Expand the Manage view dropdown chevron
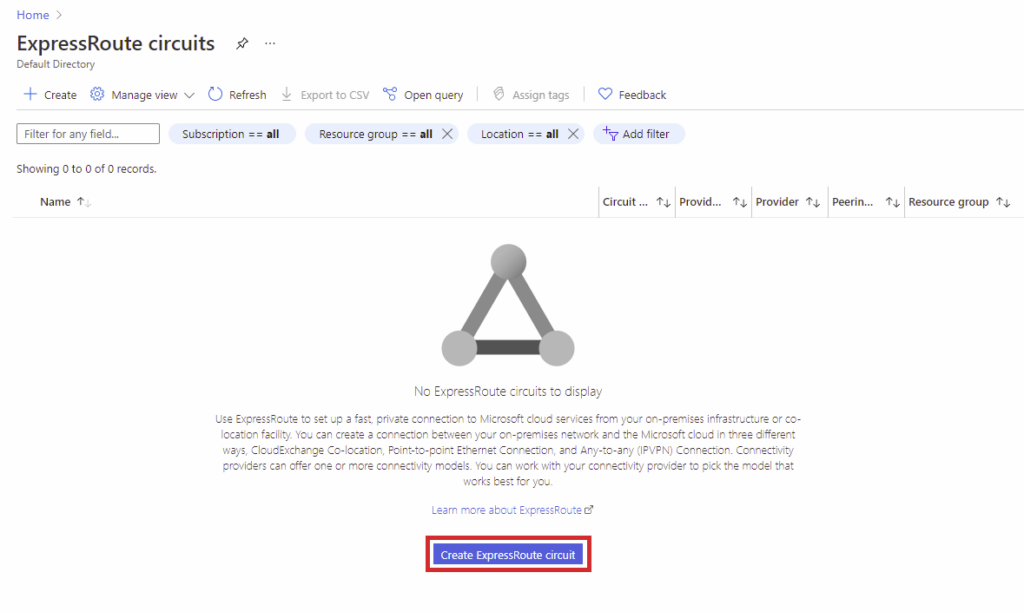The width and height of the screenshot is (1024, 612). pos(189,95)
